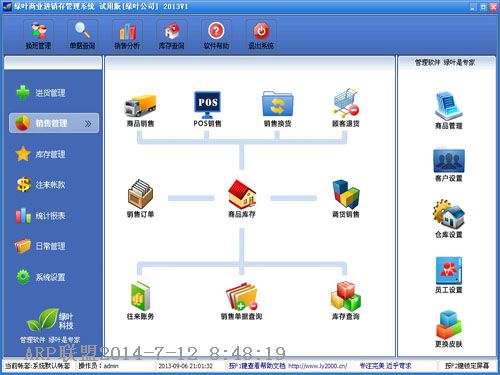The image size is (500, 375).
Task: Open 仓库设置 in the right panel
Action: (x=449, y=219)
